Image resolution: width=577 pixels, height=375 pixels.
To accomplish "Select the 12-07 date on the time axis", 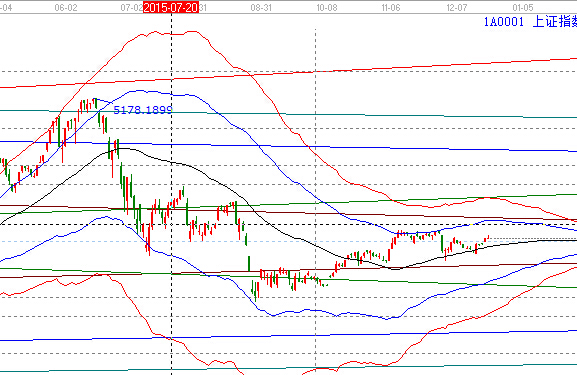I will pos(457,7).
